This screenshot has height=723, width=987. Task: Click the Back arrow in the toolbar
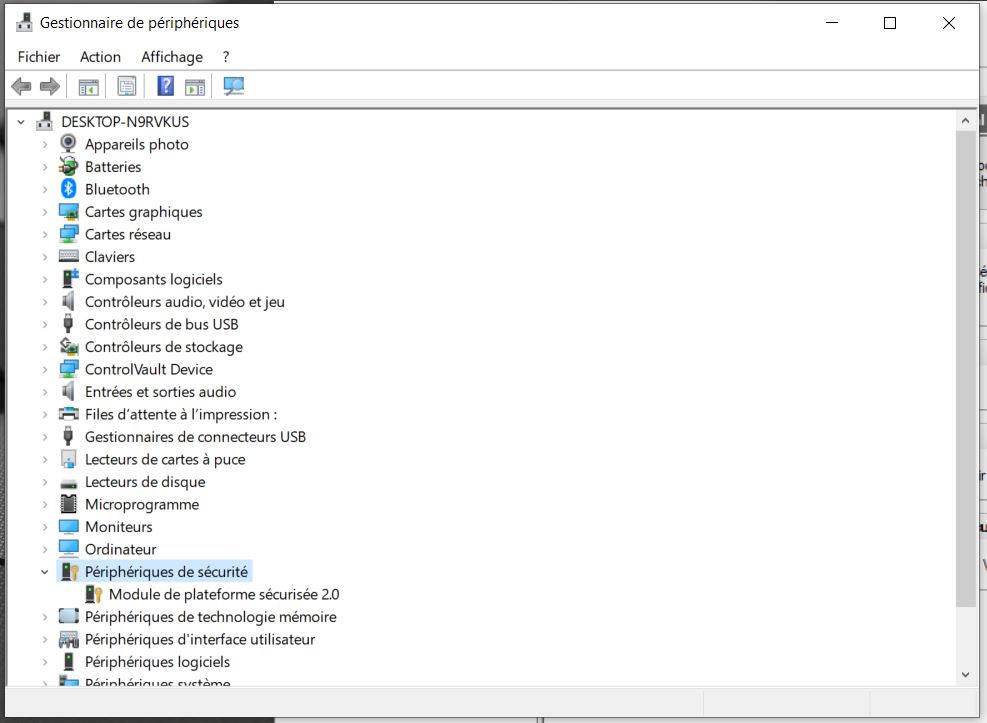(x=21, y=87)
